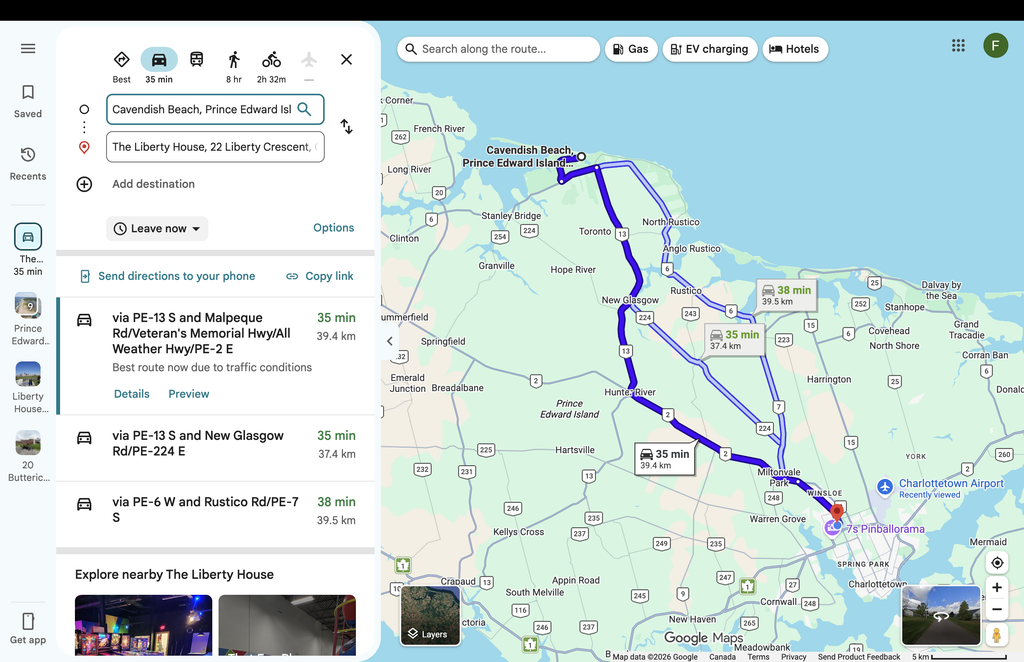Open Google apps grid

[x=958, y=45]
